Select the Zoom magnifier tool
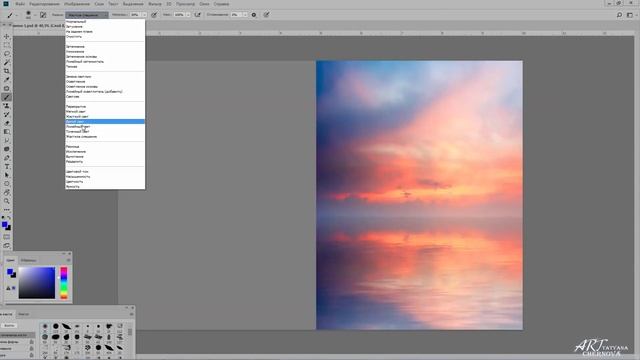The height and width of the screenshot is (360, 640). (7, 201)
